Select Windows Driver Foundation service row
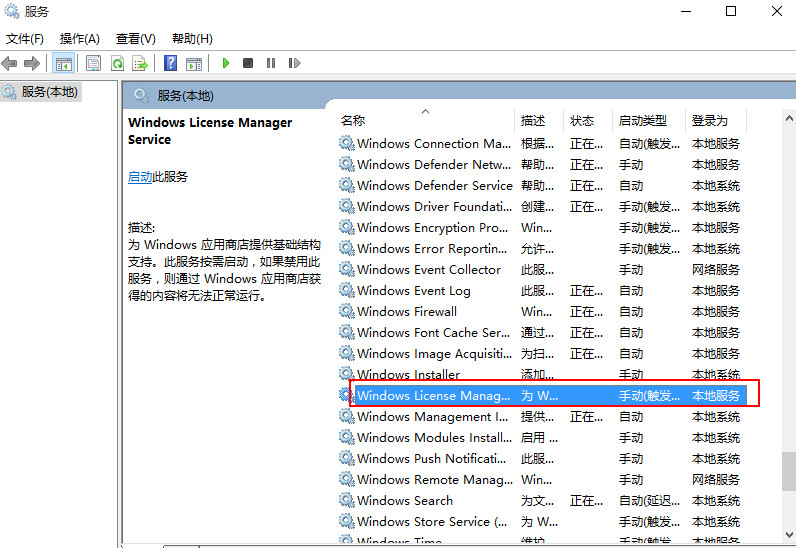 tap(542, 207)
